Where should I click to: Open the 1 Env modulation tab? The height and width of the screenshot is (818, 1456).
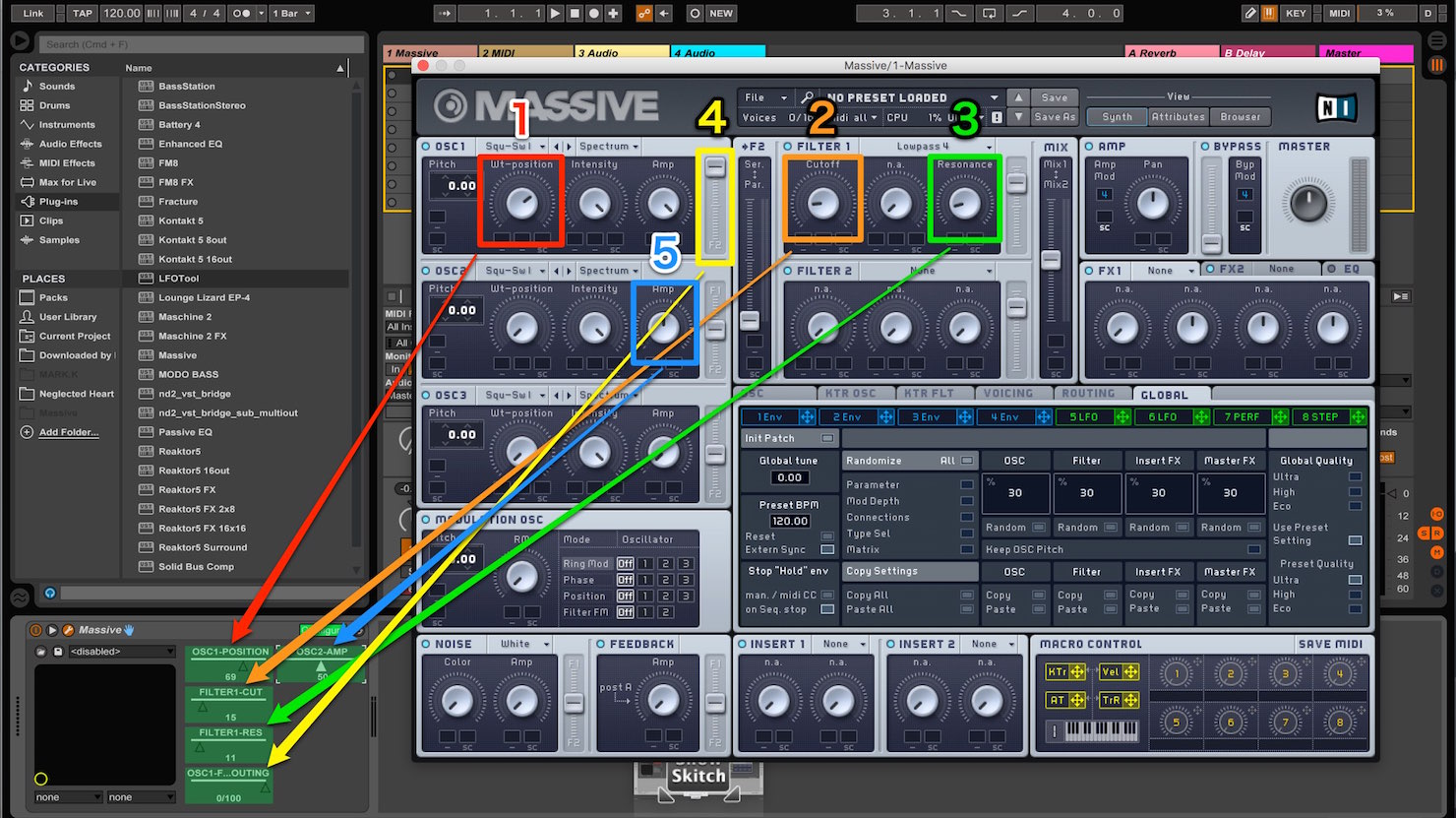[778, 417]
